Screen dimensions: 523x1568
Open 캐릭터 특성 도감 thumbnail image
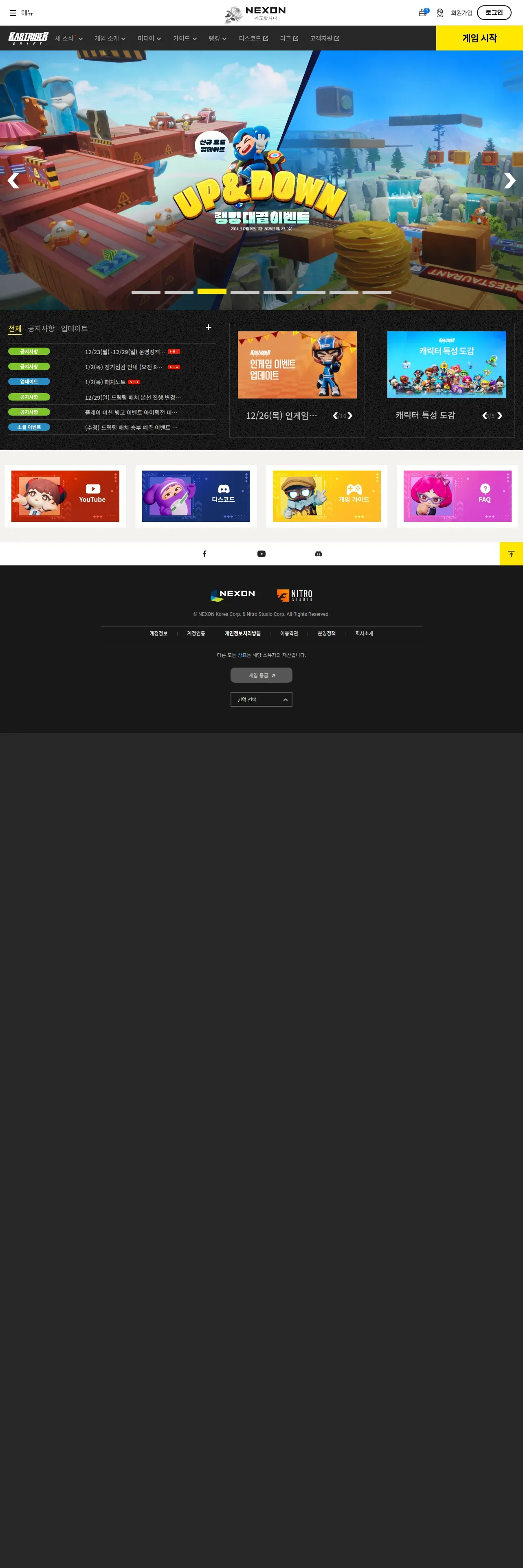click(x=446, y=365)
